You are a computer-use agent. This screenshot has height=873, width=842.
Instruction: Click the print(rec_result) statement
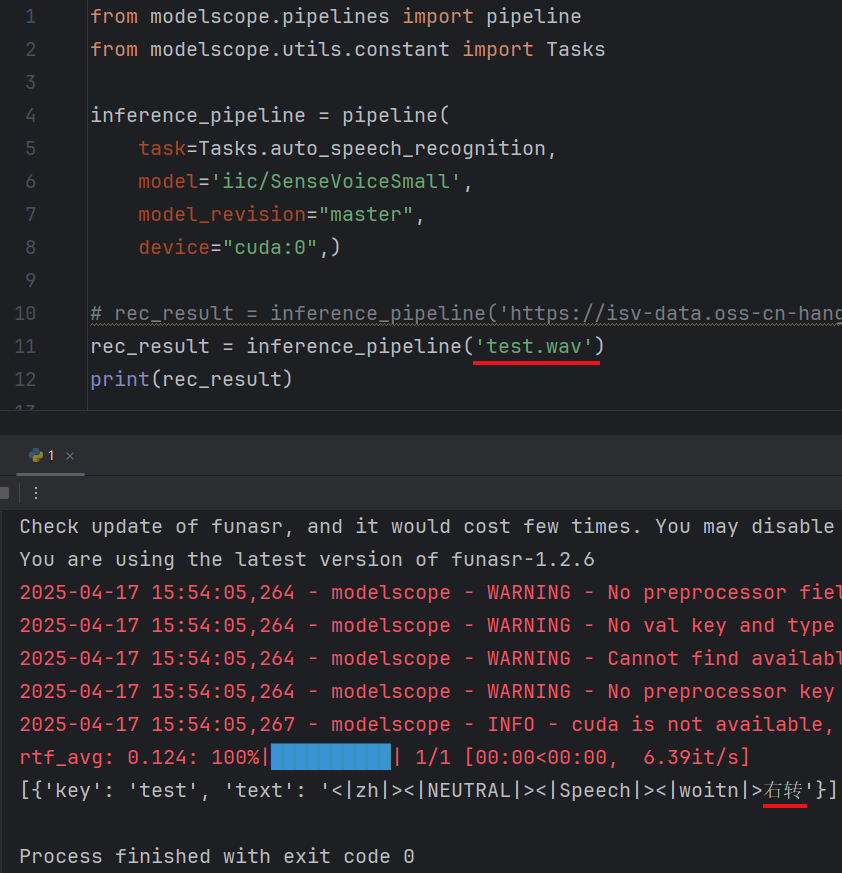190,379
